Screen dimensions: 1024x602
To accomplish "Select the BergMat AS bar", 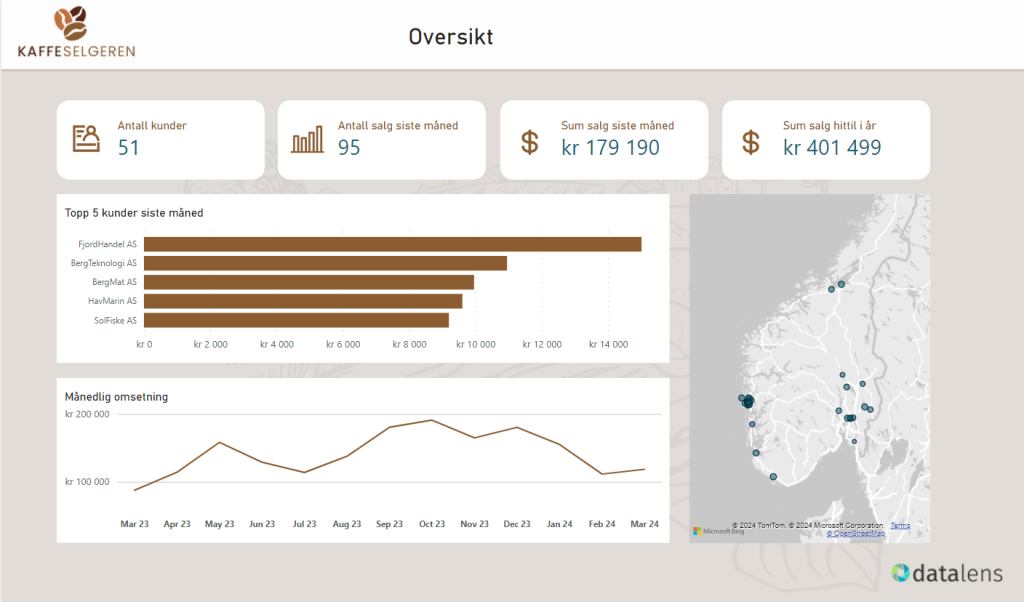I will (x=308, y=282).
